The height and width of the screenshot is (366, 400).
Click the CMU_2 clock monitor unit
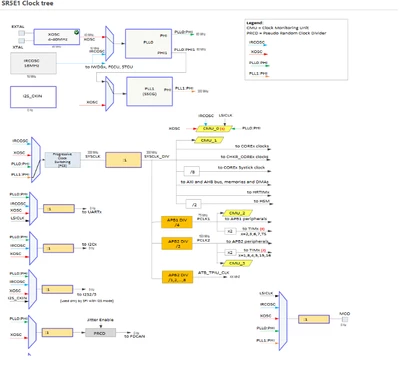(x=237, y=213)
